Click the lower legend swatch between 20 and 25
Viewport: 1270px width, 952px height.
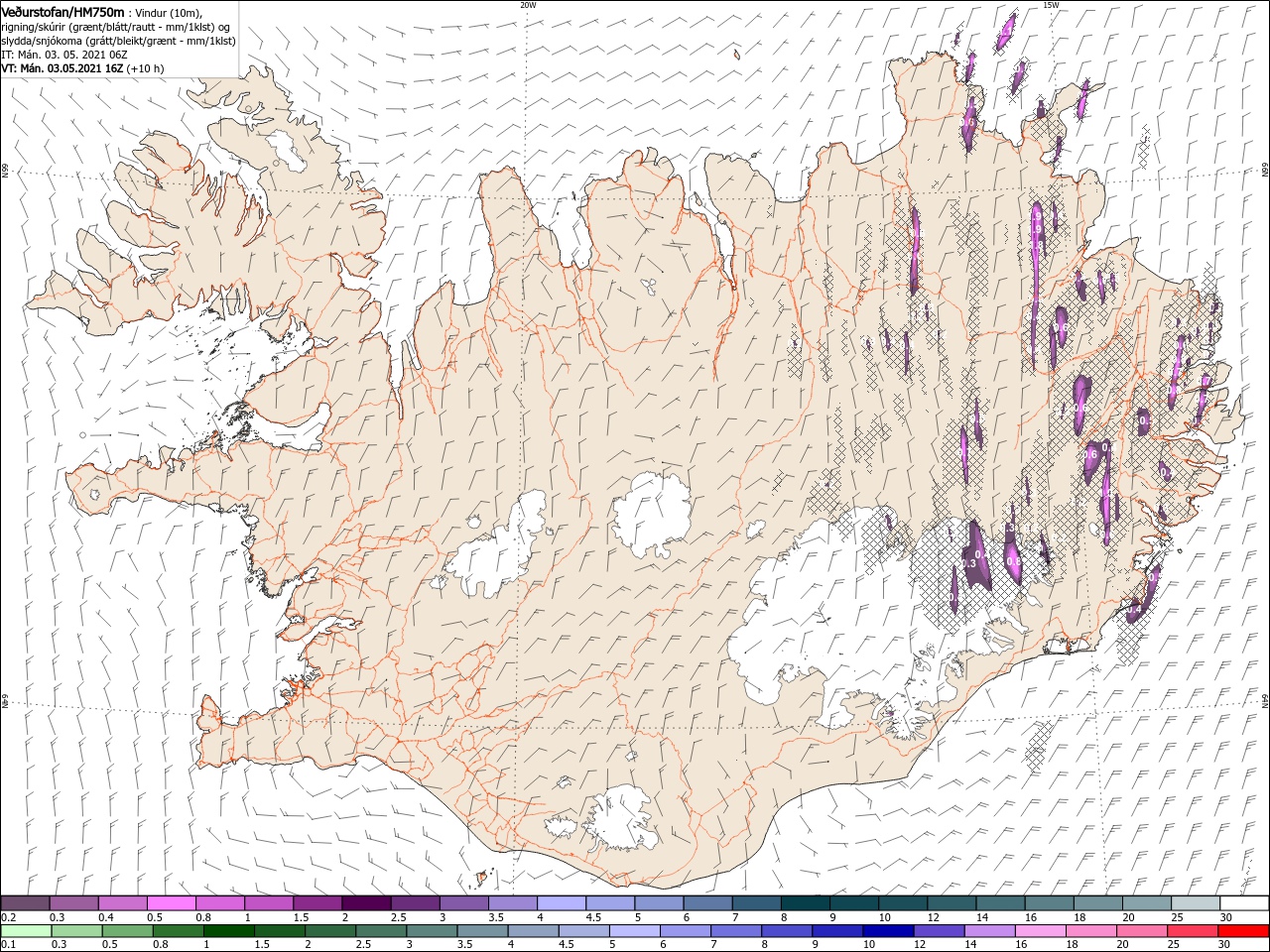tap(1141, 931)
